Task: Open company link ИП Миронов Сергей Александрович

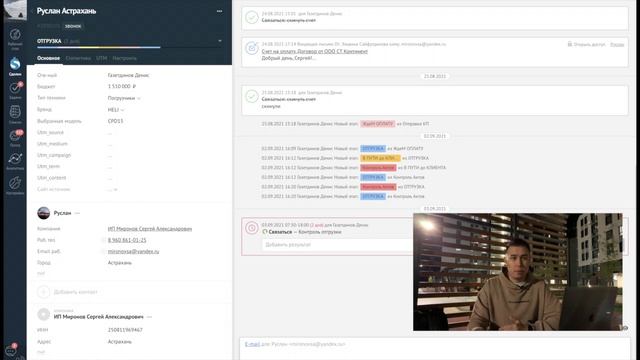Action: tap(150, 229)
